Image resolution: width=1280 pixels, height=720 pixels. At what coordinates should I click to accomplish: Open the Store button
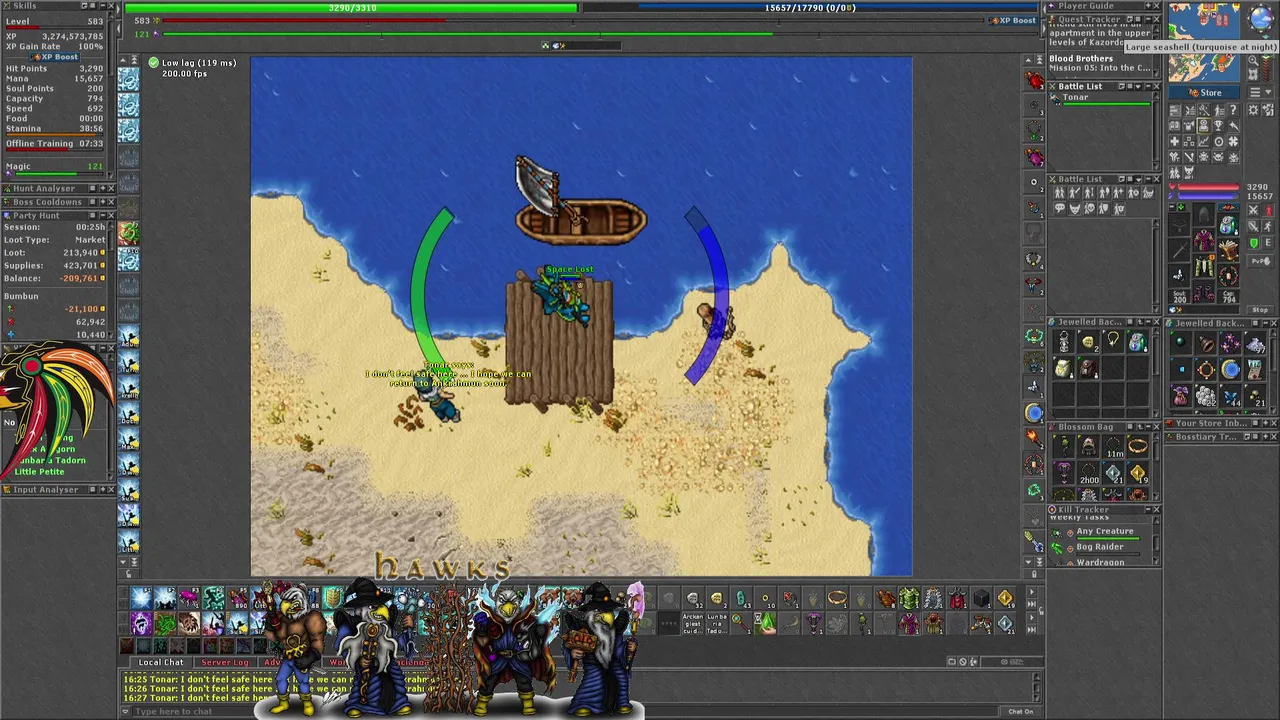click(x=1204, y=93)
